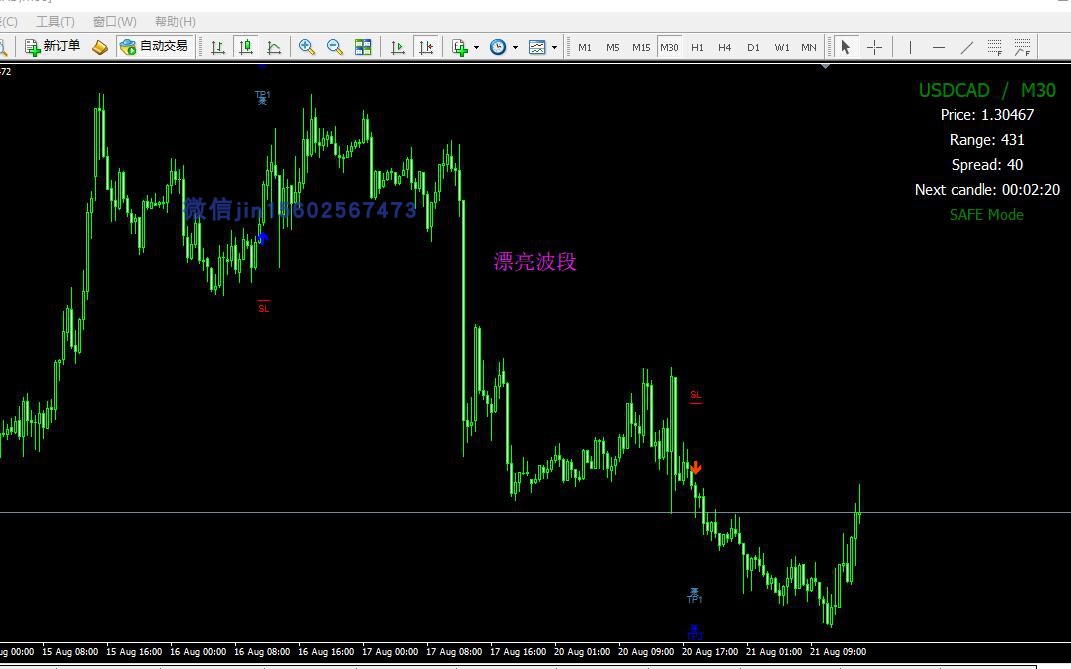Screen dimensions: 1071x669
Task: Expand the indicators dropdown arrow
Action: tap(476, 47)
